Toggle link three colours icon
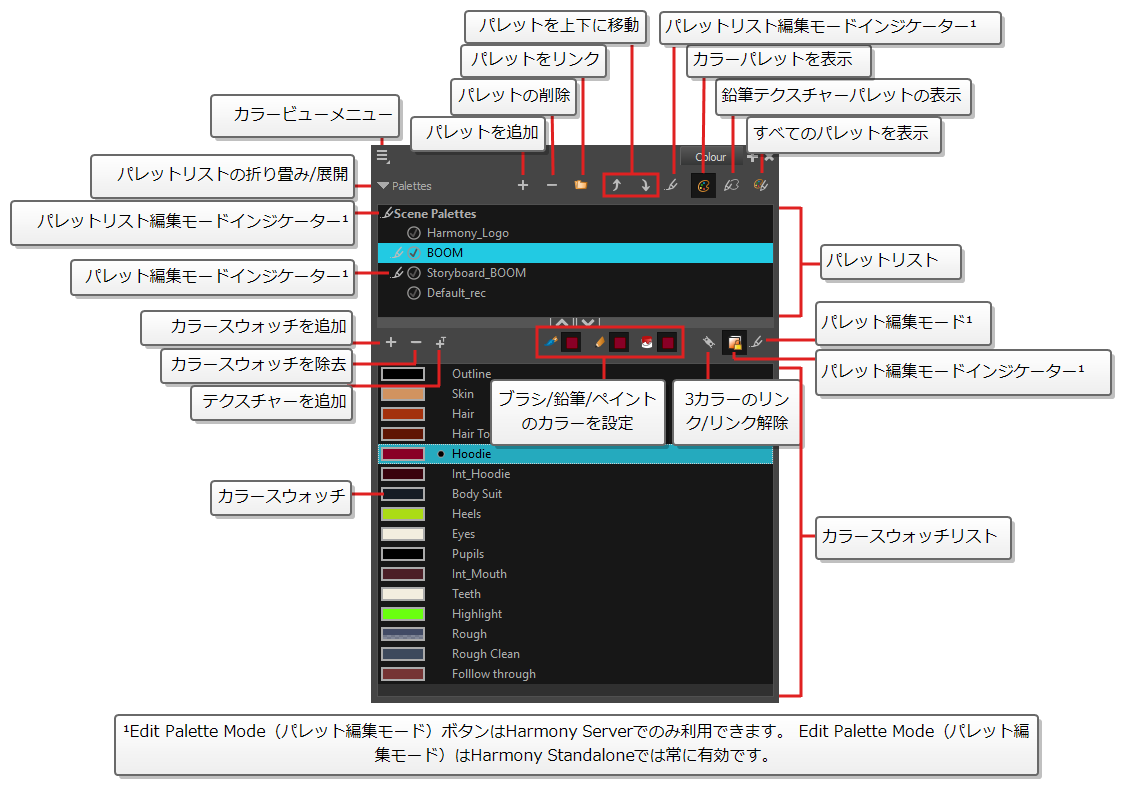Viewport: 1127px width, 791px height. click(x=708, y=343)
